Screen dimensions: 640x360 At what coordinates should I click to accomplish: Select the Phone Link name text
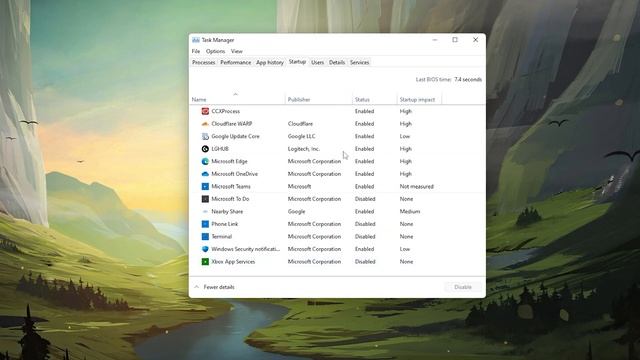[x=225, y=224]
